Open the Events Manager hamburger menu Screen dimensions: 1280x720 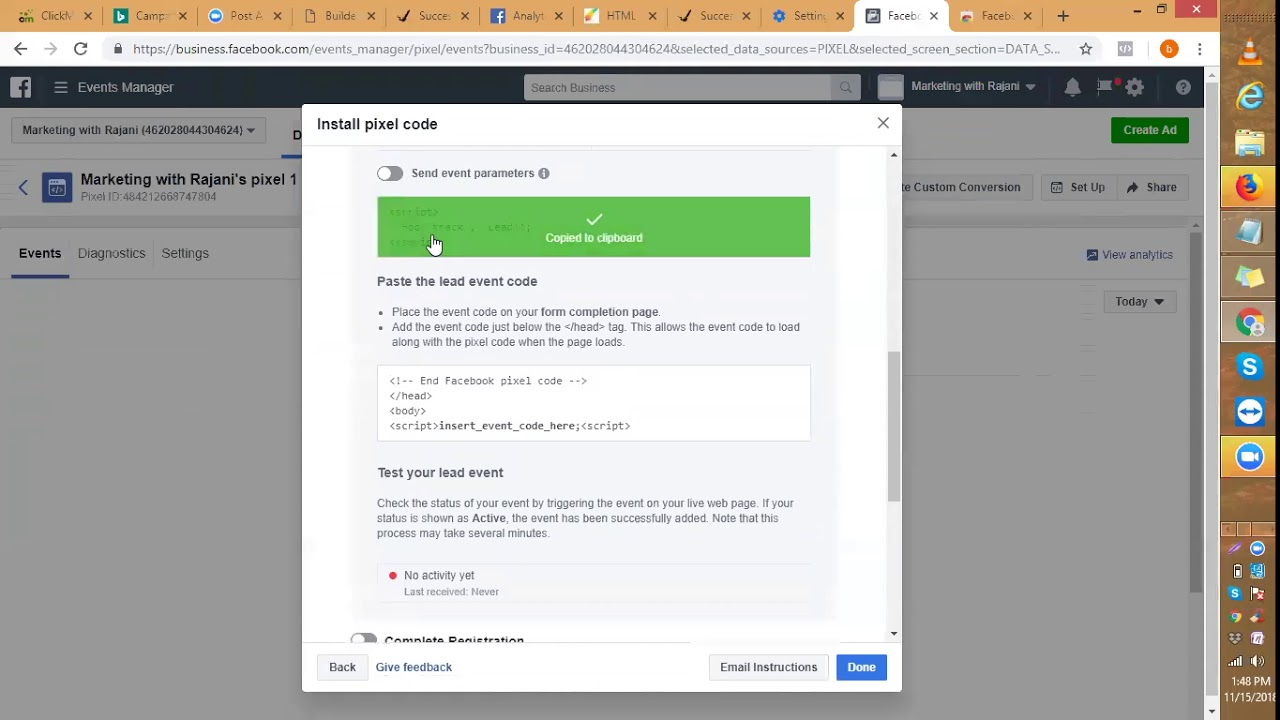coord(61,87)
